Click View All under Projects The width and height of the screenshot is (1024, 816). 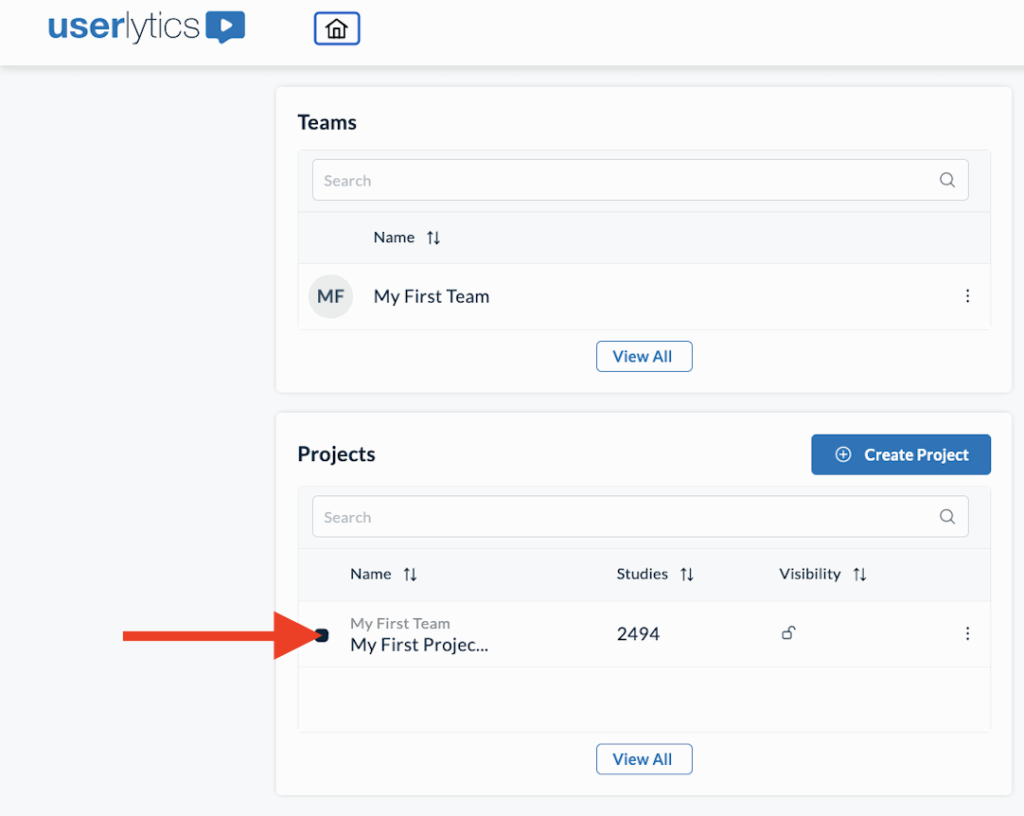click(643, 759)
